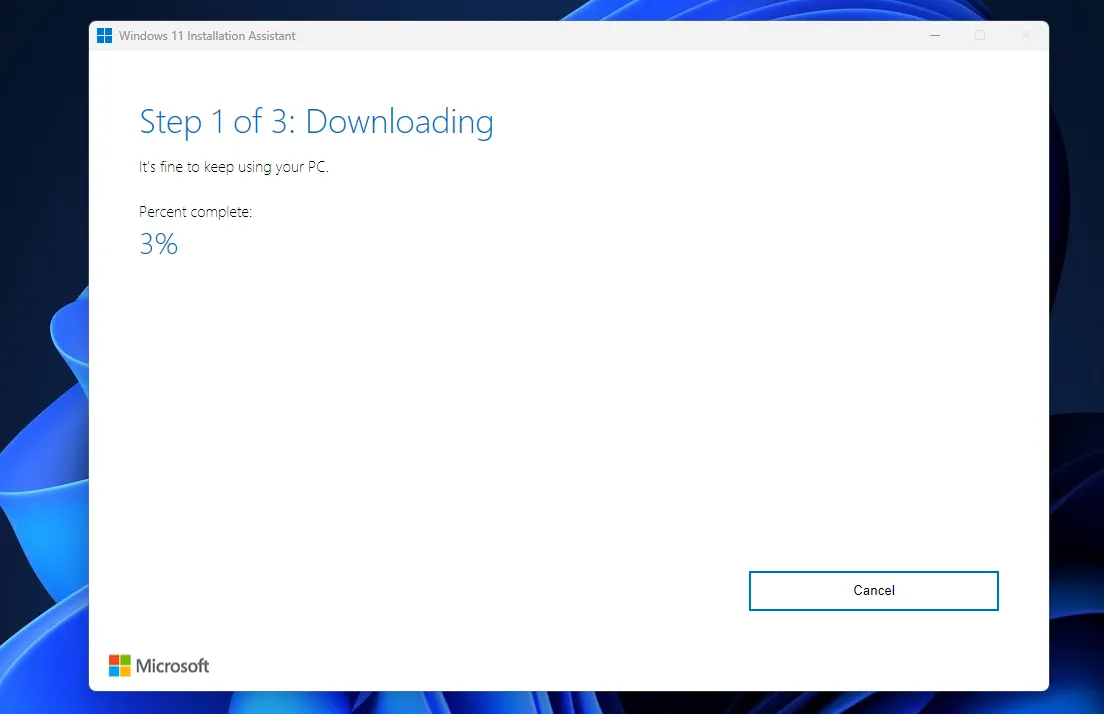Click the "Windows 11 Installation Assistant" title text
The width and height of the screenshot is (1104, 714).
tap(207, 36)
